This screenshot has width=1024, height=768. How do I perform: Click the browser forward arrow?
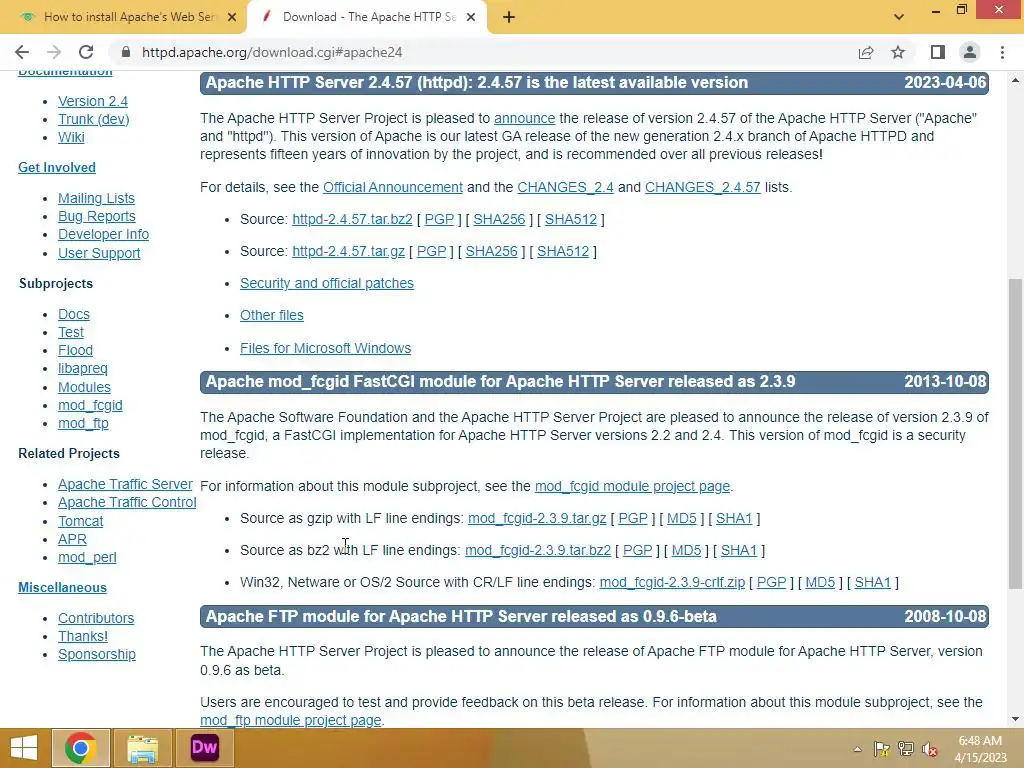pyautogui.click(x=54, y=52)
